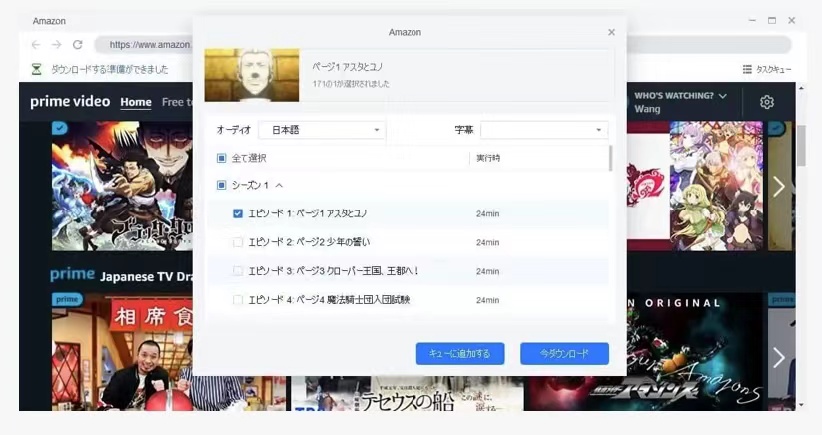The image size is (822, 435).
Task: Toggle the 全て選択 checkbox
Action: [x=221, y=158]
